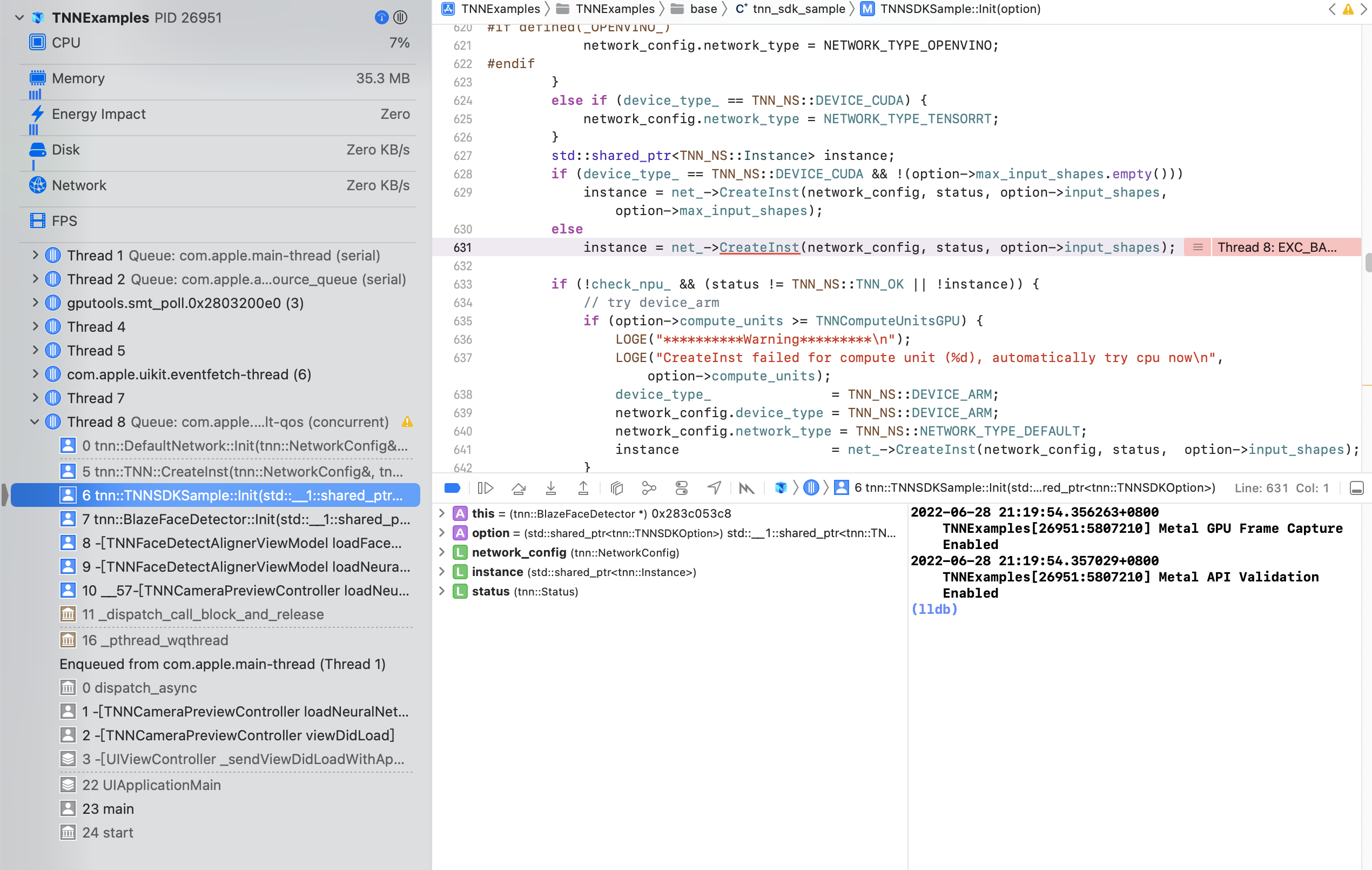Toggle the debug console pane button
Viewport: 1372px width, 870px height.
(x=1357, y=488)
